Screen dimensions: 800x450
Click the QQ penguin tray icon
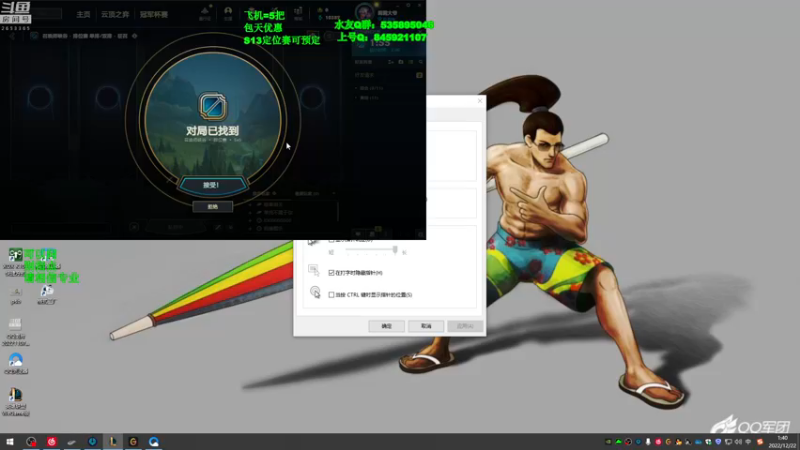[x=679, y=442]
